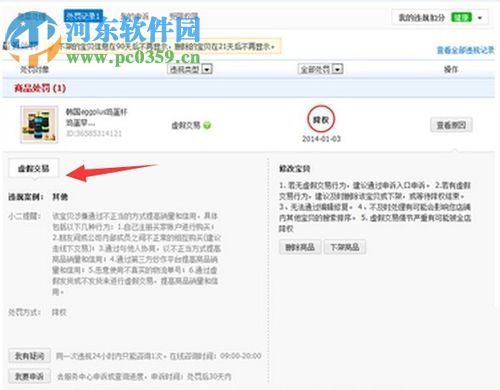Open the 全部处罚 dropdown

(320, 69)
